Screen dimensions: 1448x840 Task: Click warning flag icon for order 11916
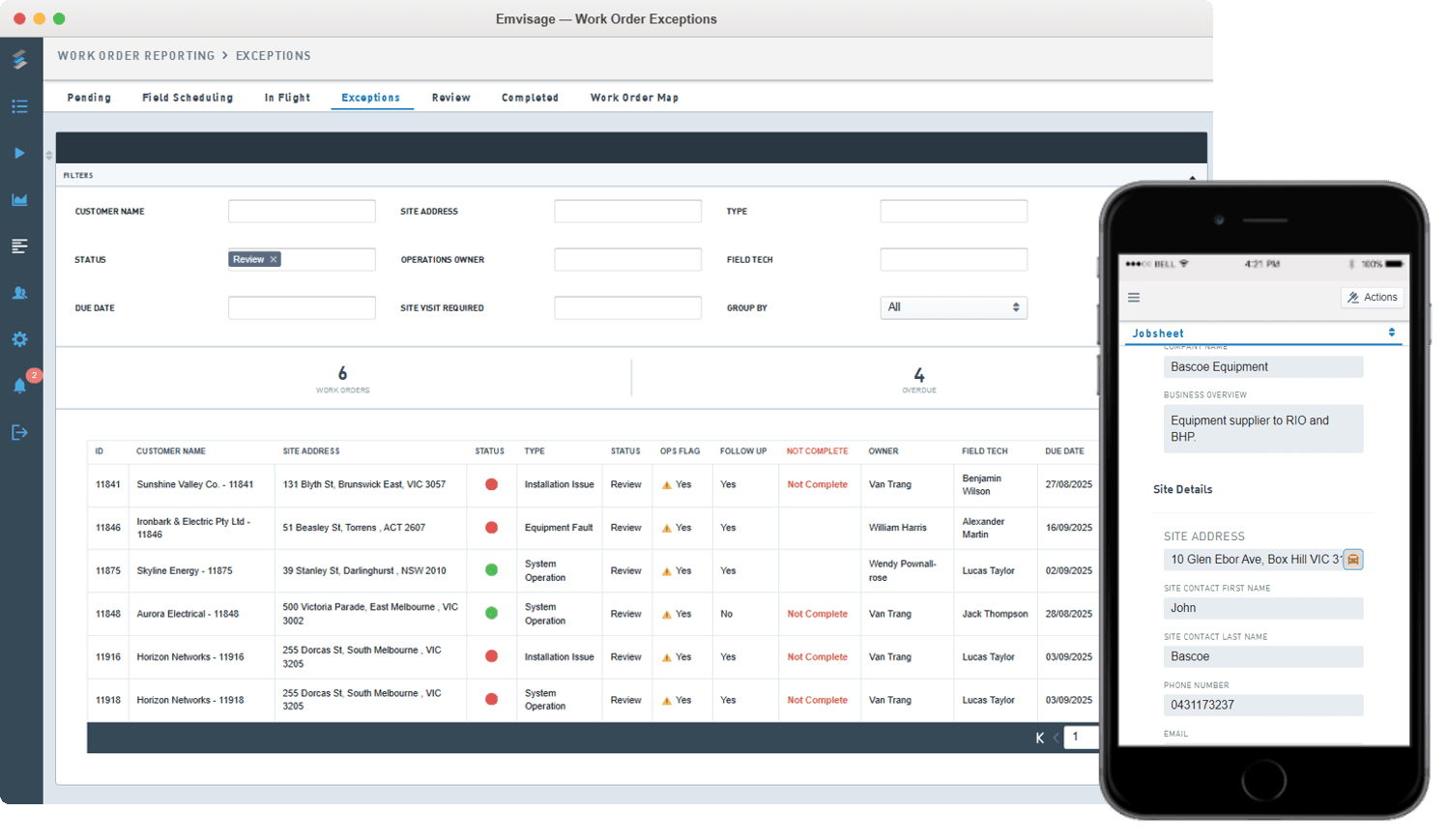click(x=666, y=657)
